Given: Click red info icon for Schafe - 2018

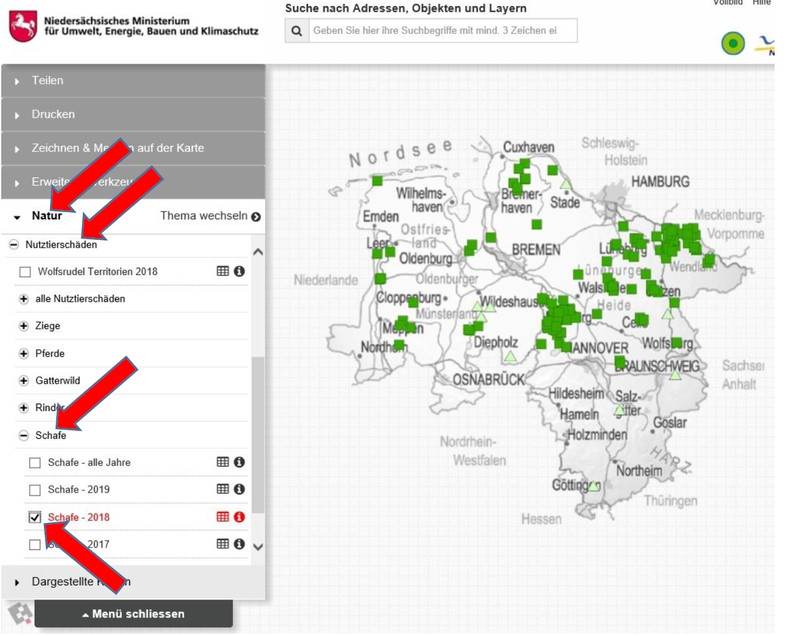Looking at the screenshot, I should tap(240, 517).
